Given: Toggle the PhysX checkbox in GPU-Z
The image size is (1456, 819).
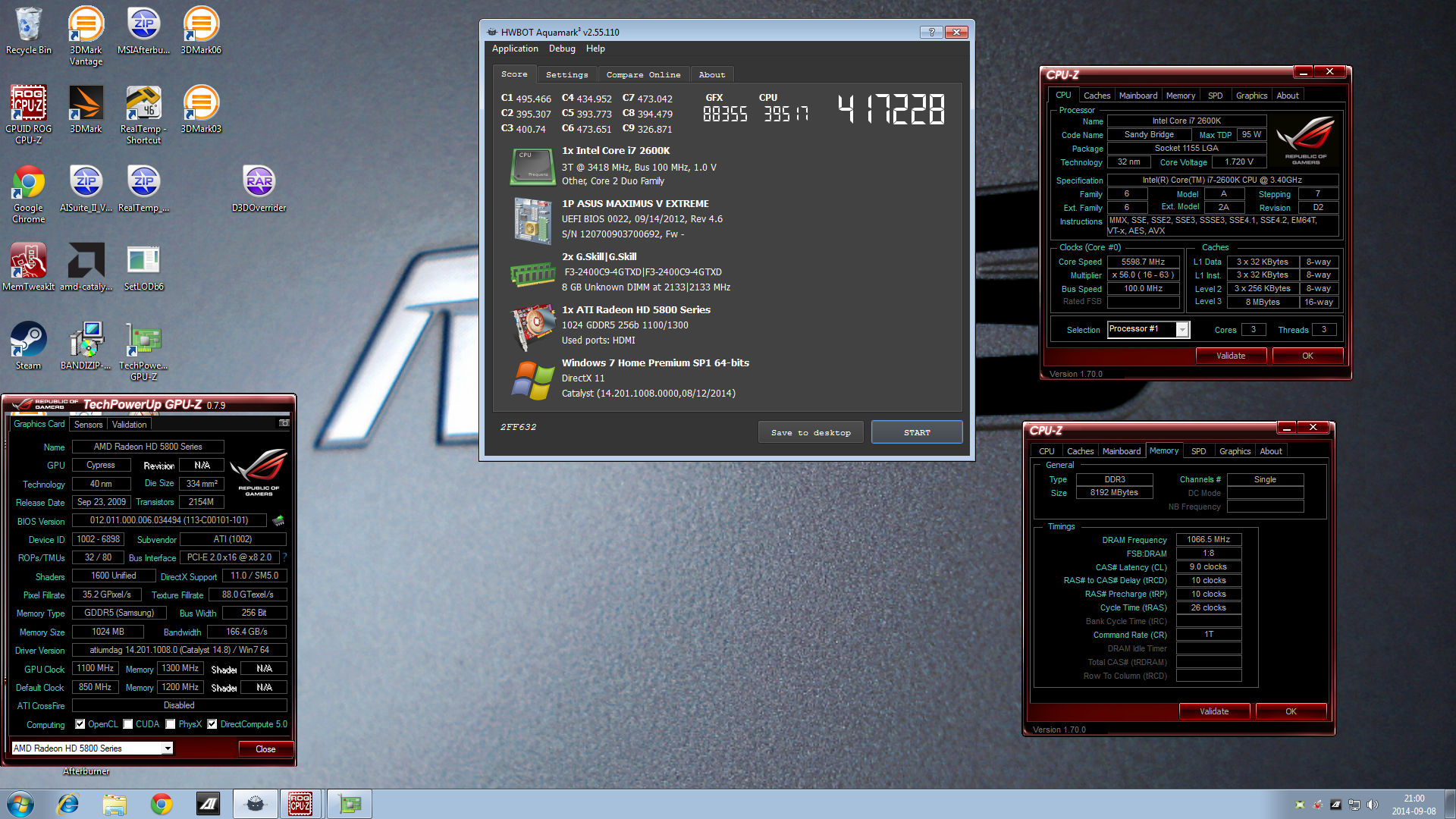Looking at the screenshot, I should click(x=171, y=724).
